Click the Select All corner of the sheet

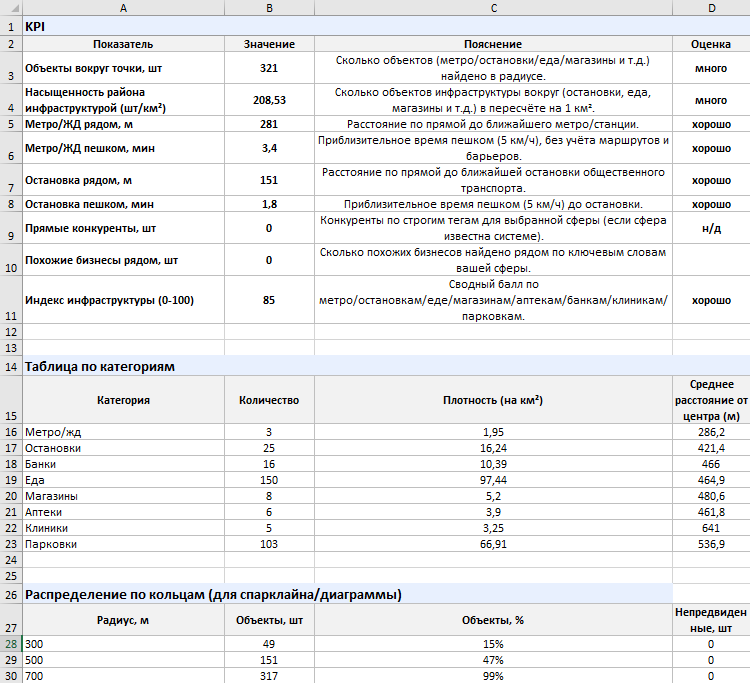10,8
